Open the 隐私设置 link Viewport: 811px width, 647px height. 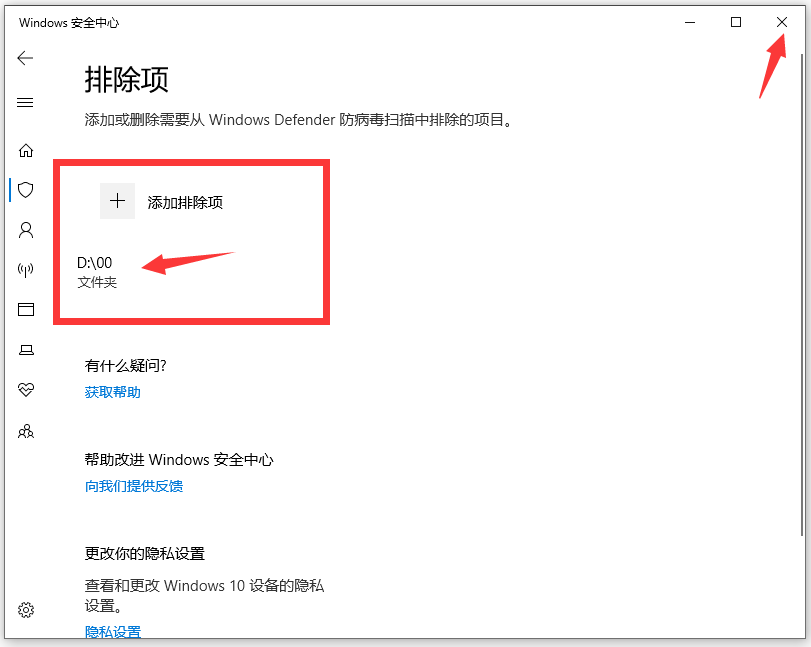tap(113, 631)
